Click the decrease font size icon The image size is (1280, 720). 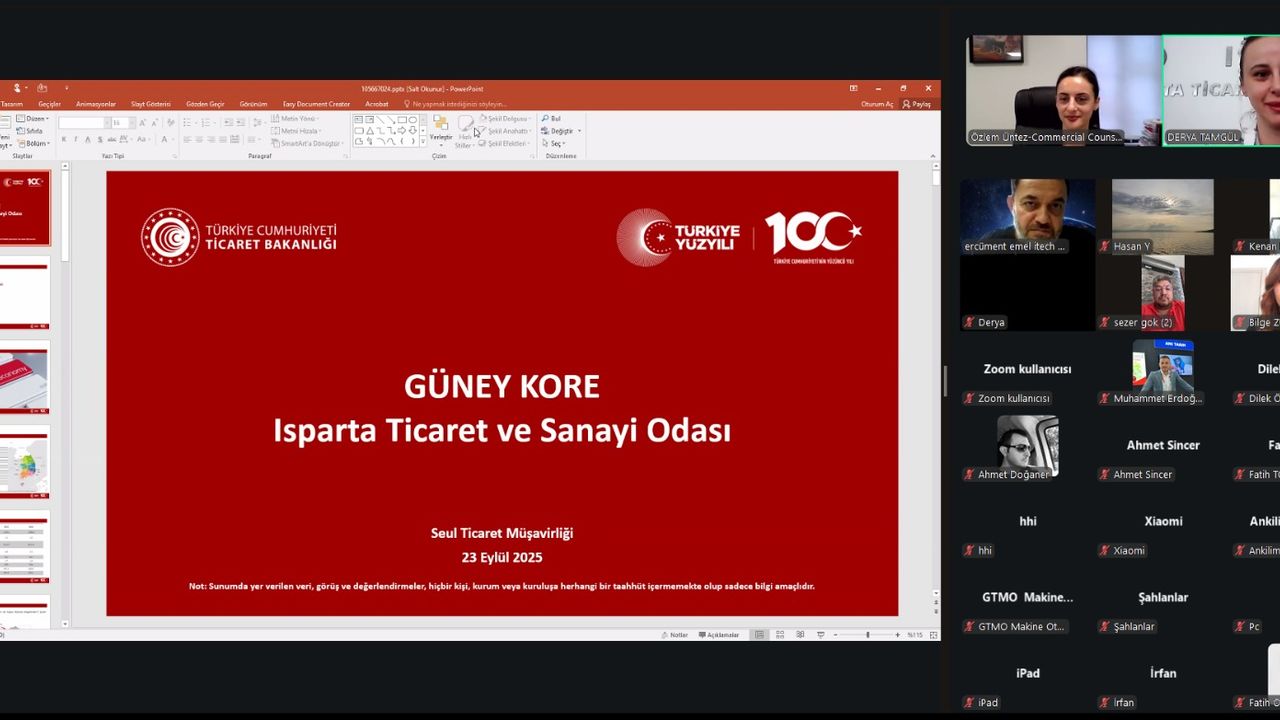[155, 123]
